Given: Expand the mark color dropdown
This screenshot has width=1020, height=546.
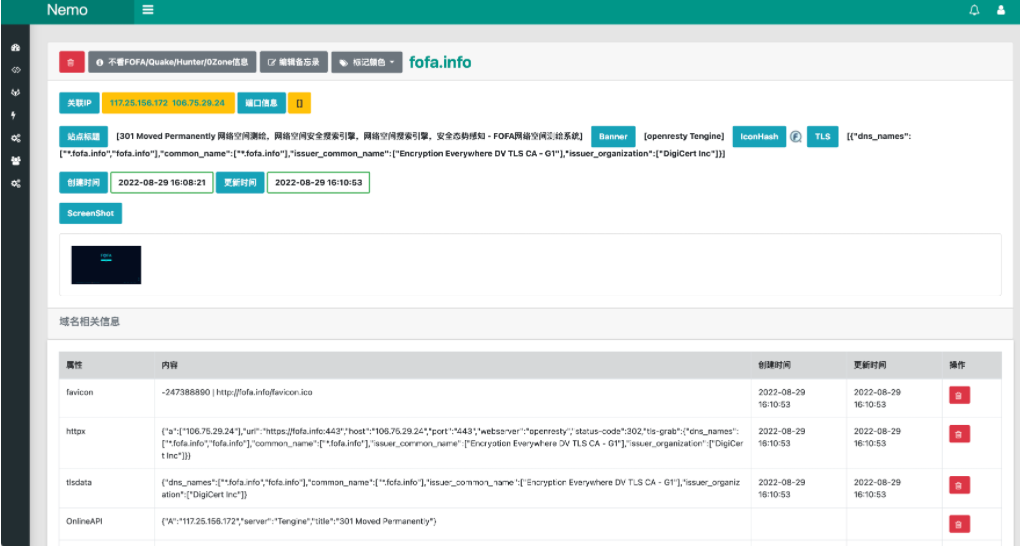Looking at the screenshot, I should coord(367,62).
